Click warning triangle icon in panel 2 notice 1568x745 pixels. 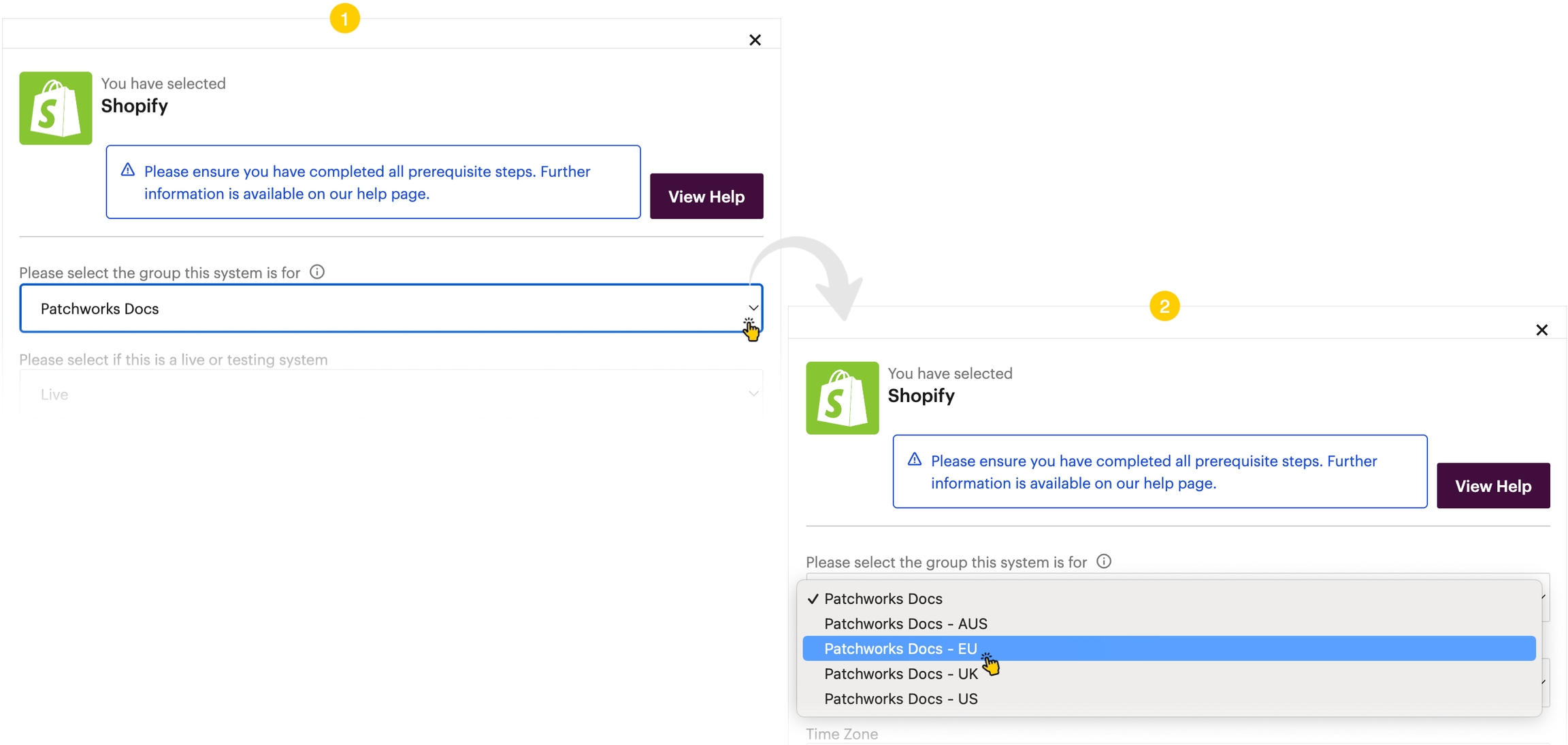[915, 460]
